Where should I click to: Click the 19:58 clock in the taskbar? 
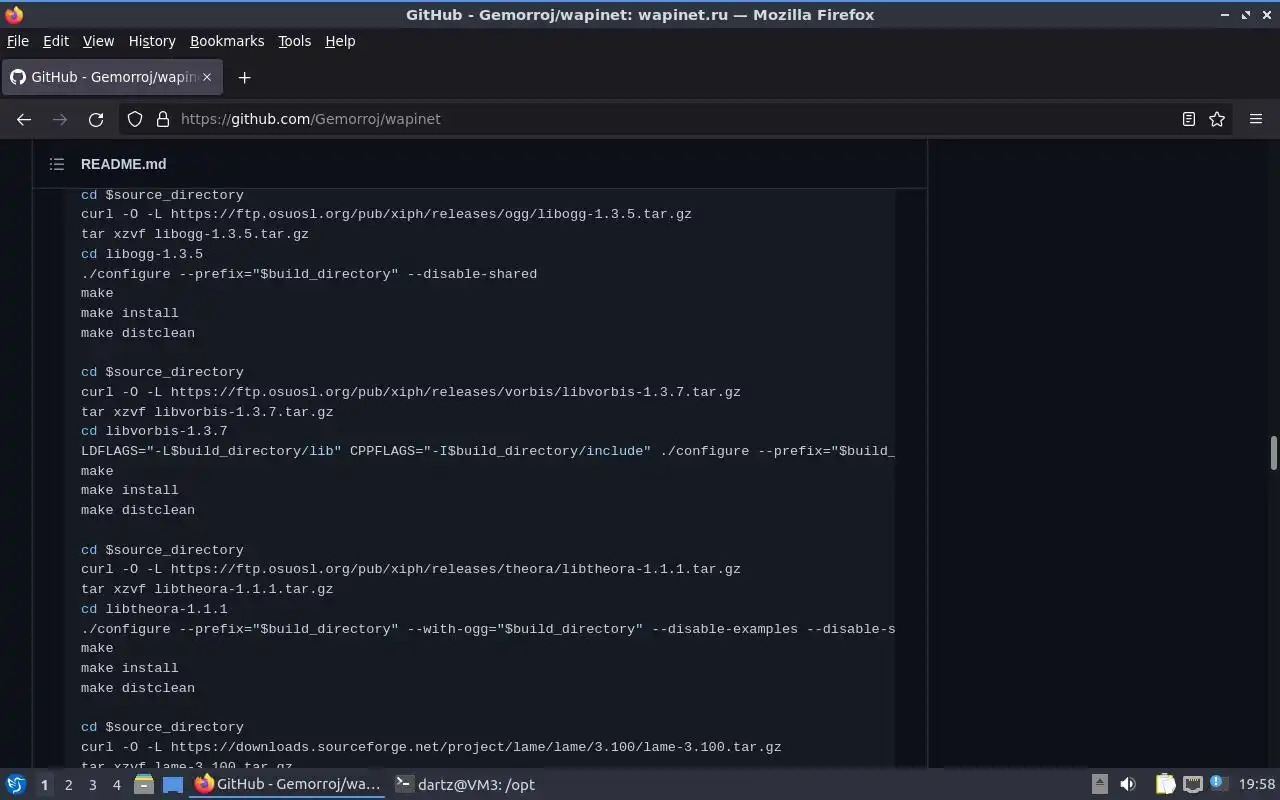coord(1257,785)
